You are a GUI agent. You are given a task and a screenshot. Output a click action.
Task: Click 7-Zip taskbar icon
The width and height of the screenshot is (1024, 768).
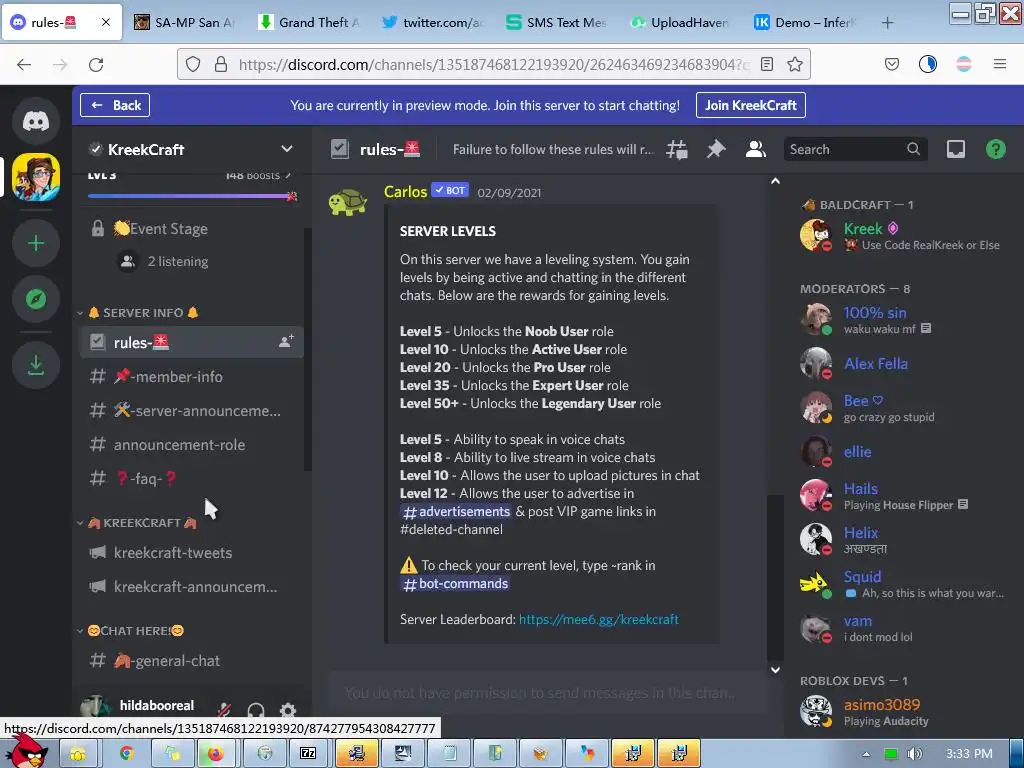(x=308, y=754)
